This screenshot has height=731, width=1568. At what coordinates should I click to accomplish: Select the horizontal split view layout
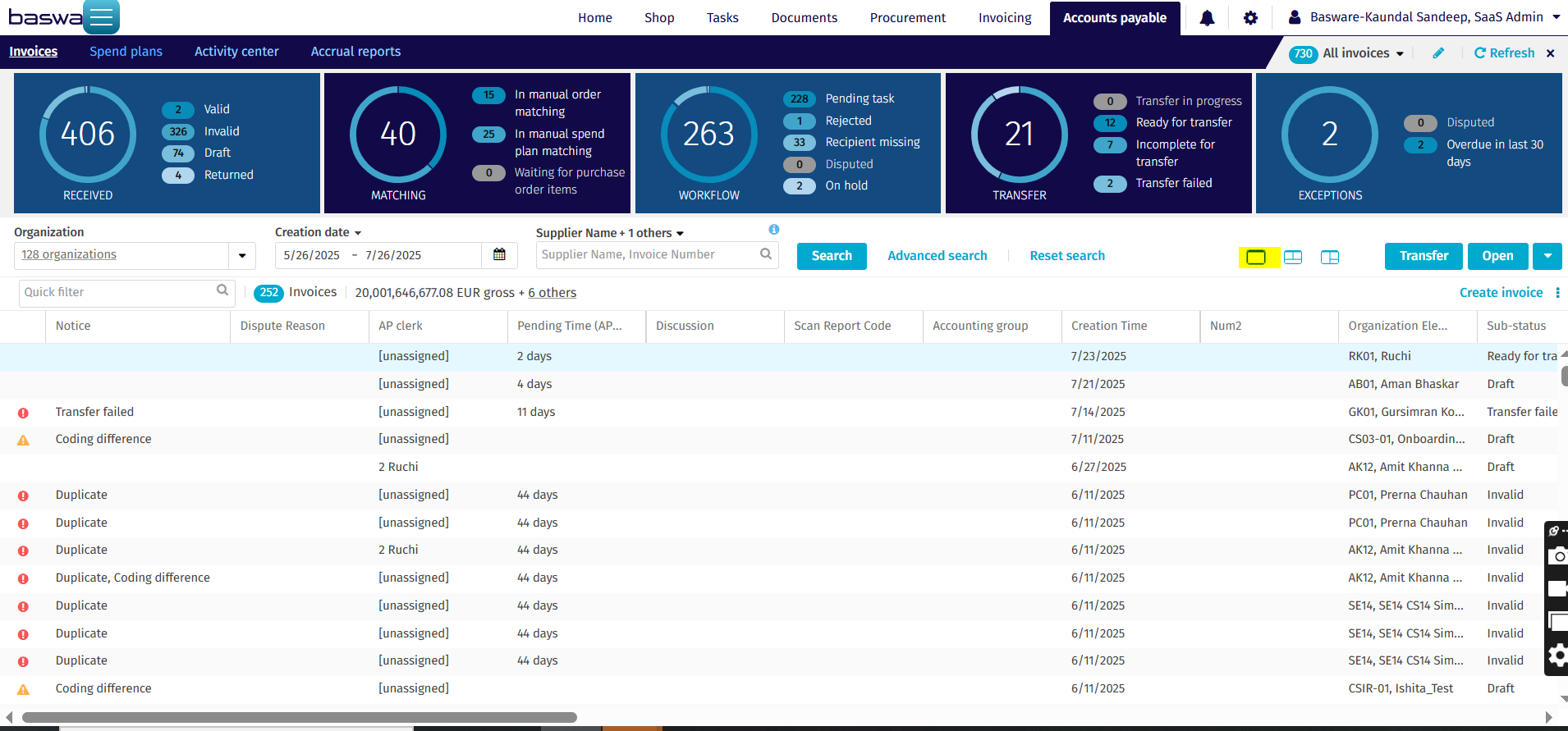(1293, 258)
